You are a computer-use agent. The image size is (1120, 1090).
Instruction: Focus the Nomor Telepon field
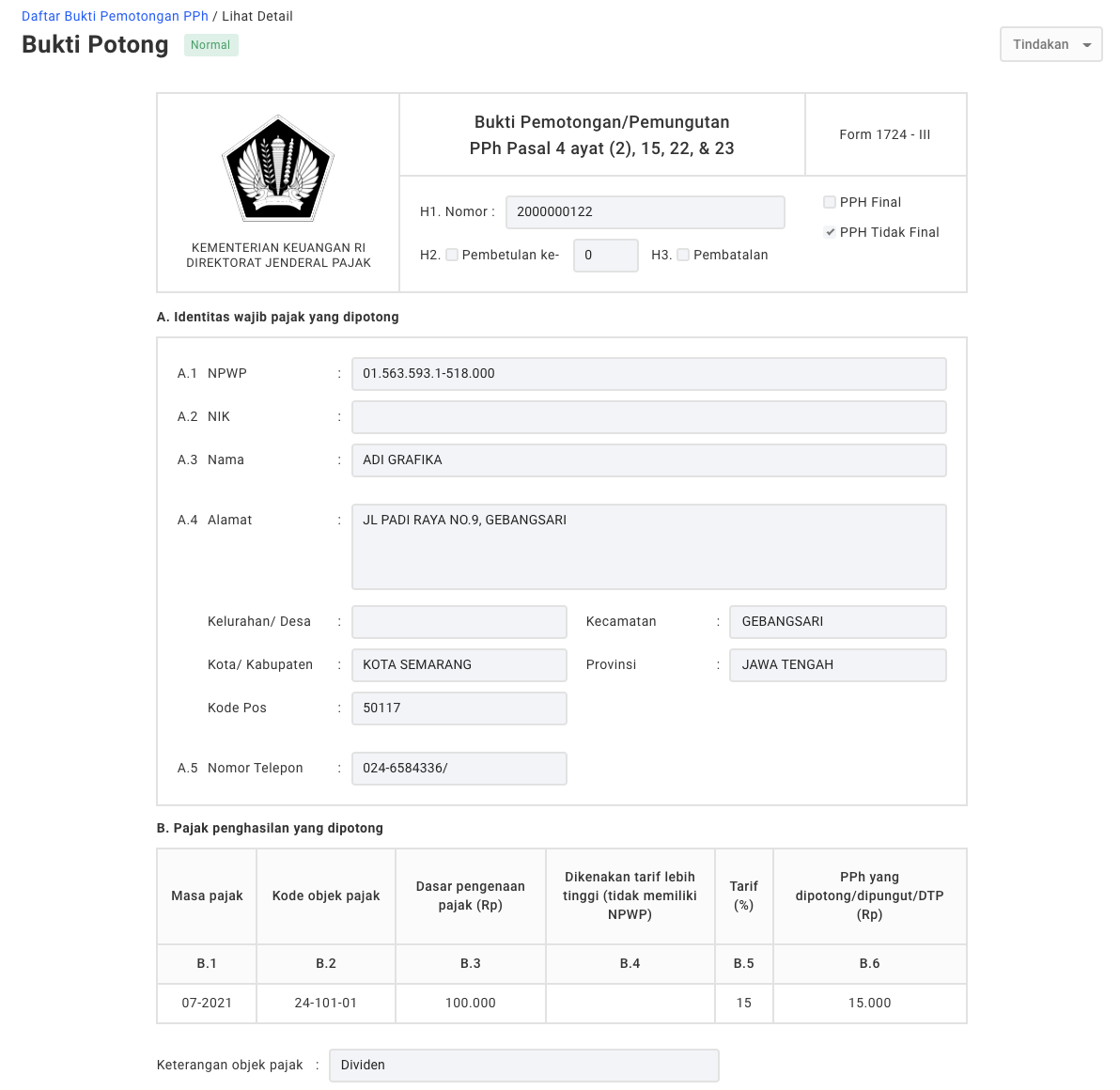tap(459, 769)
